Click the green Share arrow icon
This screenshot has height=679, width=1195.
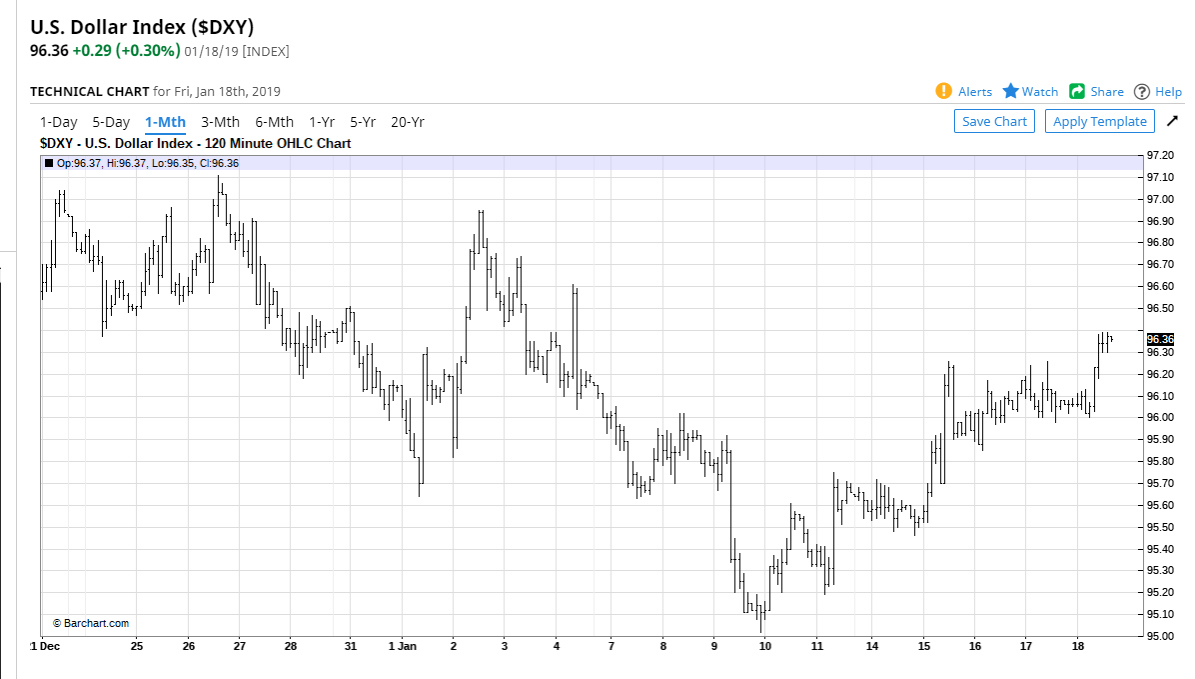1077,91
